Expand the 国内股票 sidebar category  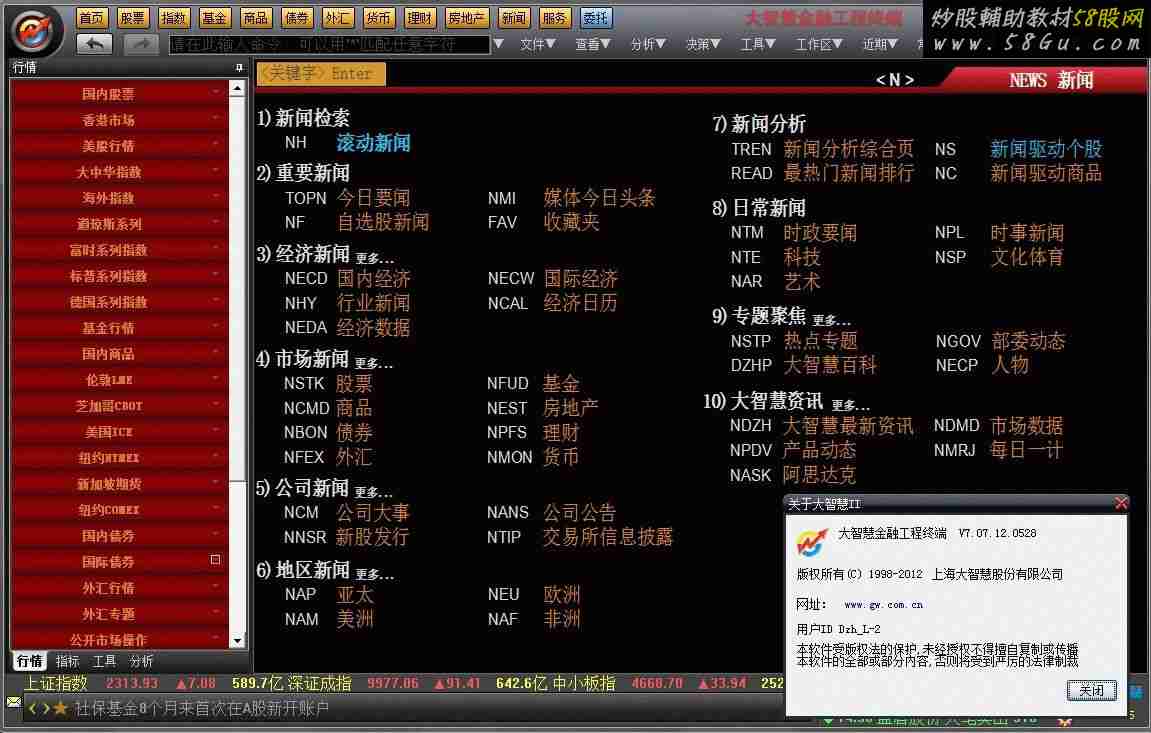pyautogui.click(x=119, y=94)
